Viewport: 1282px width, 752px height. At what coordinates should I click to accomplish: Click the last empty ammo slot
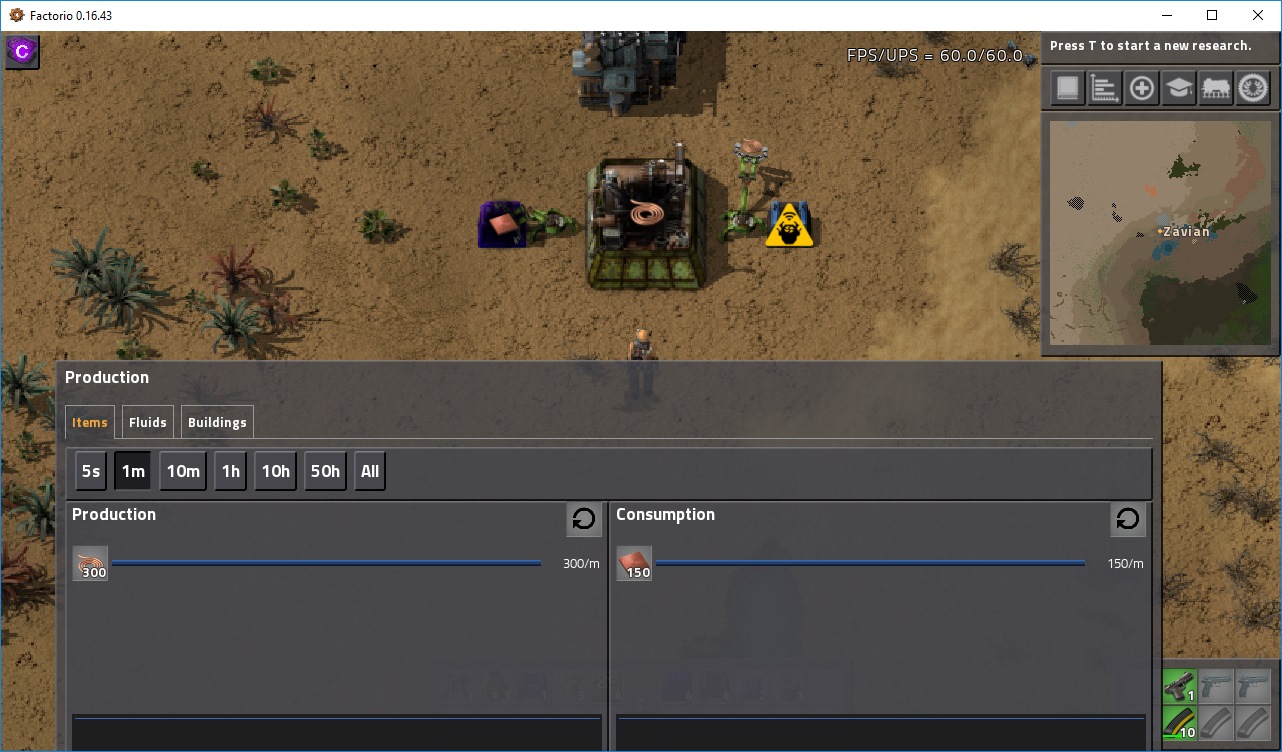1253,723
